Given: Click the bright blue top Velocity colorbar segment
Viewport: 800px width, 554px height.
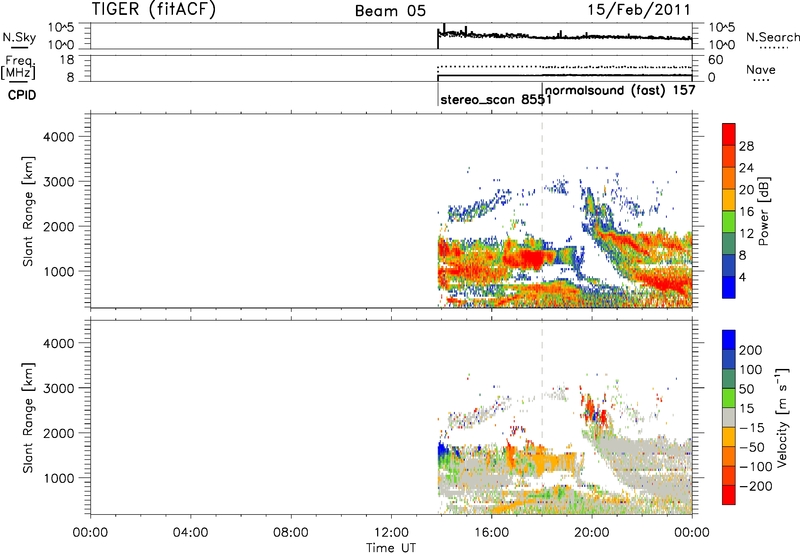Looking at the screenshot, I should pyautogui.click(x=729, y=340).
